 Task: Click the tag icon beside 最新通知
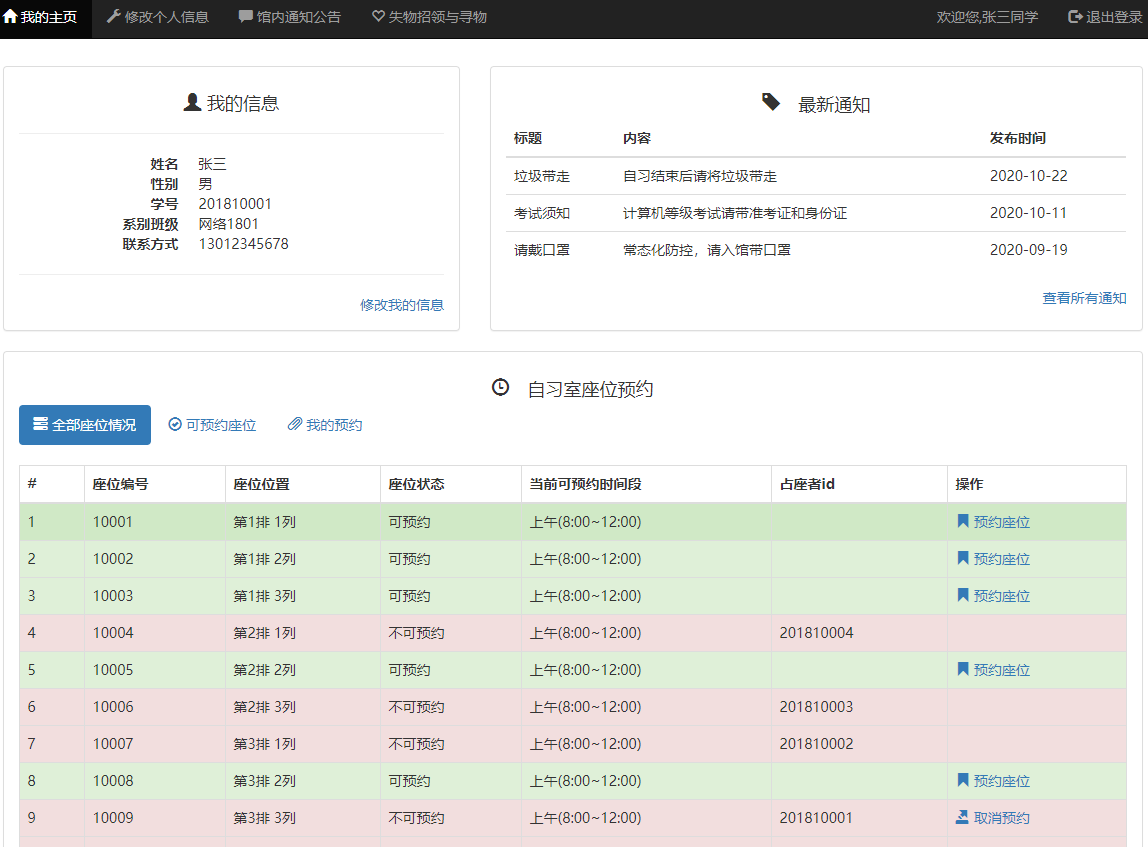771,102
